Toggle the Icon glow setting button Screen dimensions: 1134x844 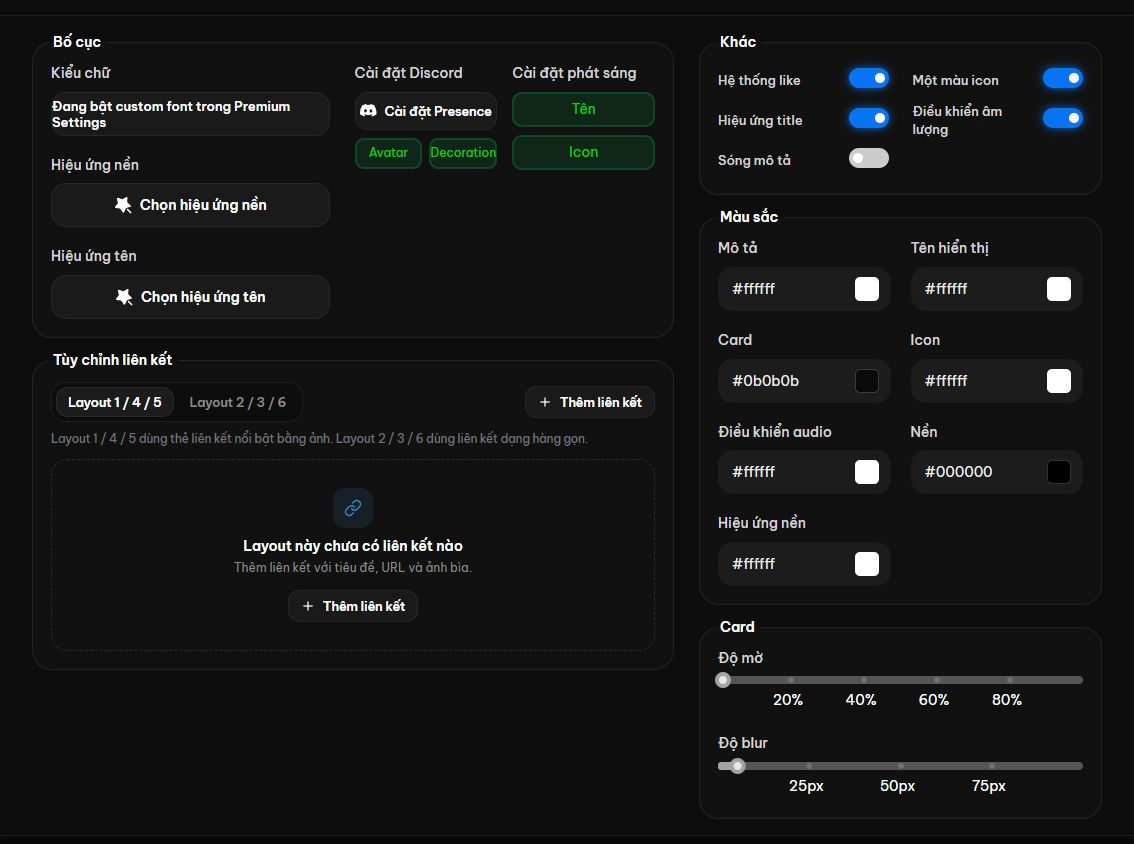click(x=584, y=153)
